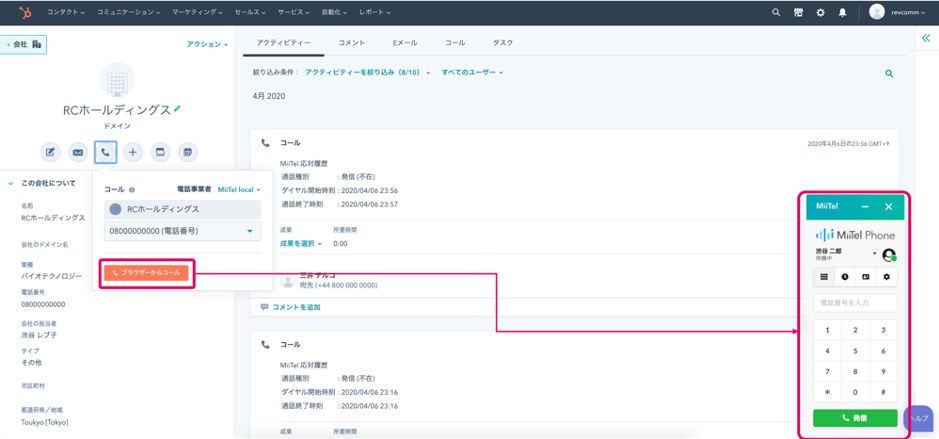Open the MiiTel local provider dropdown
The height and width of the screenshot is (439, 939).
(x=240, y=189)
